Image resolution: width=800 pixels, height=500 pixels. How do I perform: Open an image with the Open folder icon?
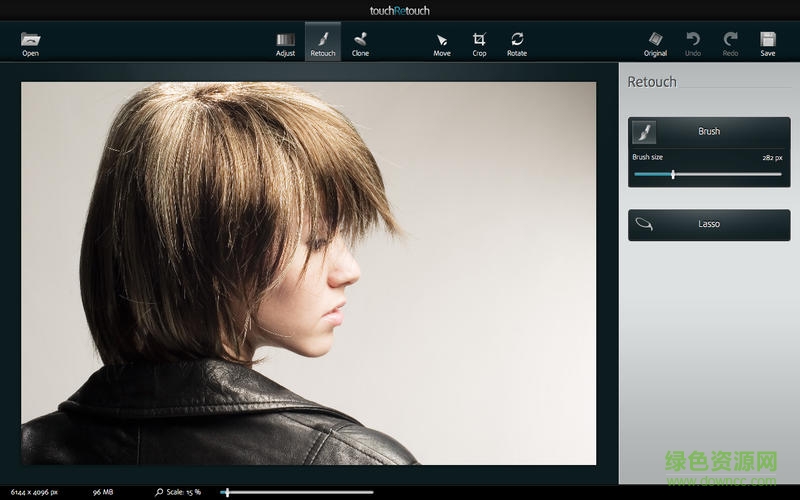click(x=30, y=42)
